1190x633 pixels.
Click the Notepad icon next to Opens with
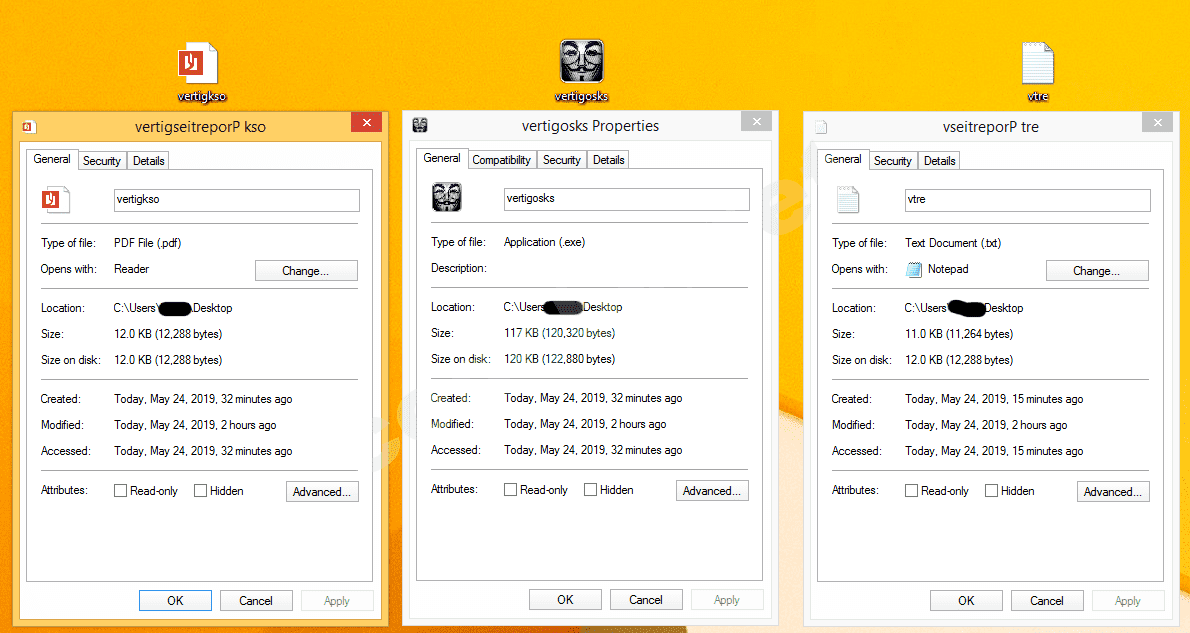point(914,269)
